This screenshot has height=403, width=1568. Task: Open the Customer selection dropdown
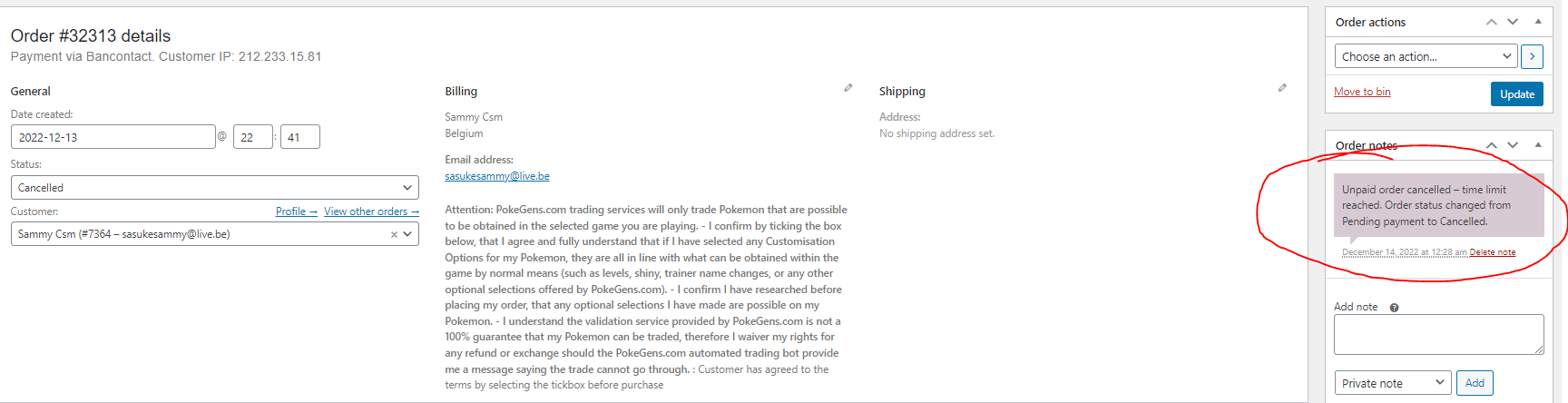[214, 234]
